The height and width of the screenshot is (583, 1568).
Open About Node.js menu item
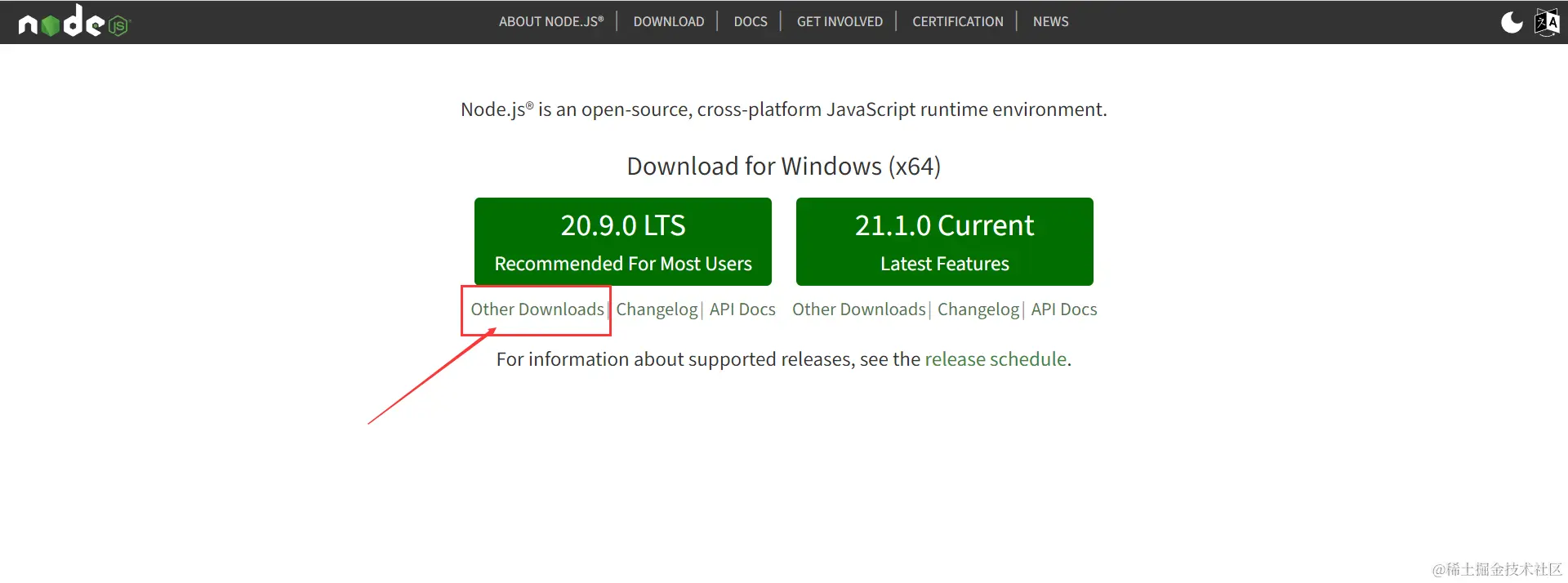(551, 22)
